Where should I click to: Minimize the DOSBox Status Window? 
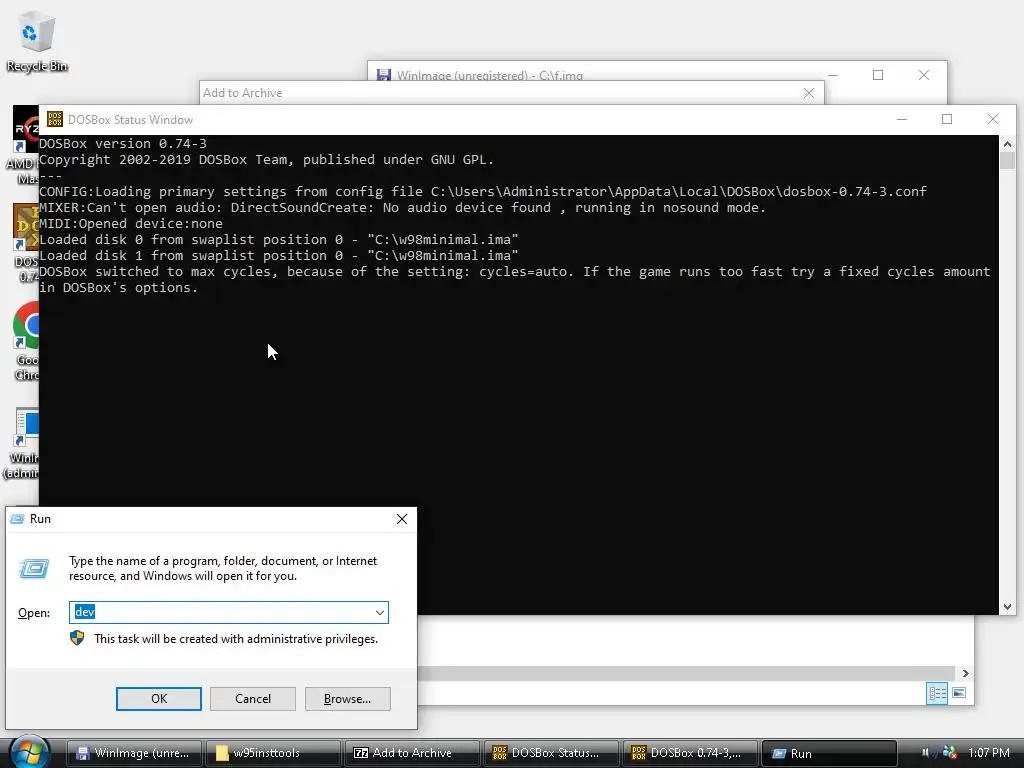(x=902, y=119)
